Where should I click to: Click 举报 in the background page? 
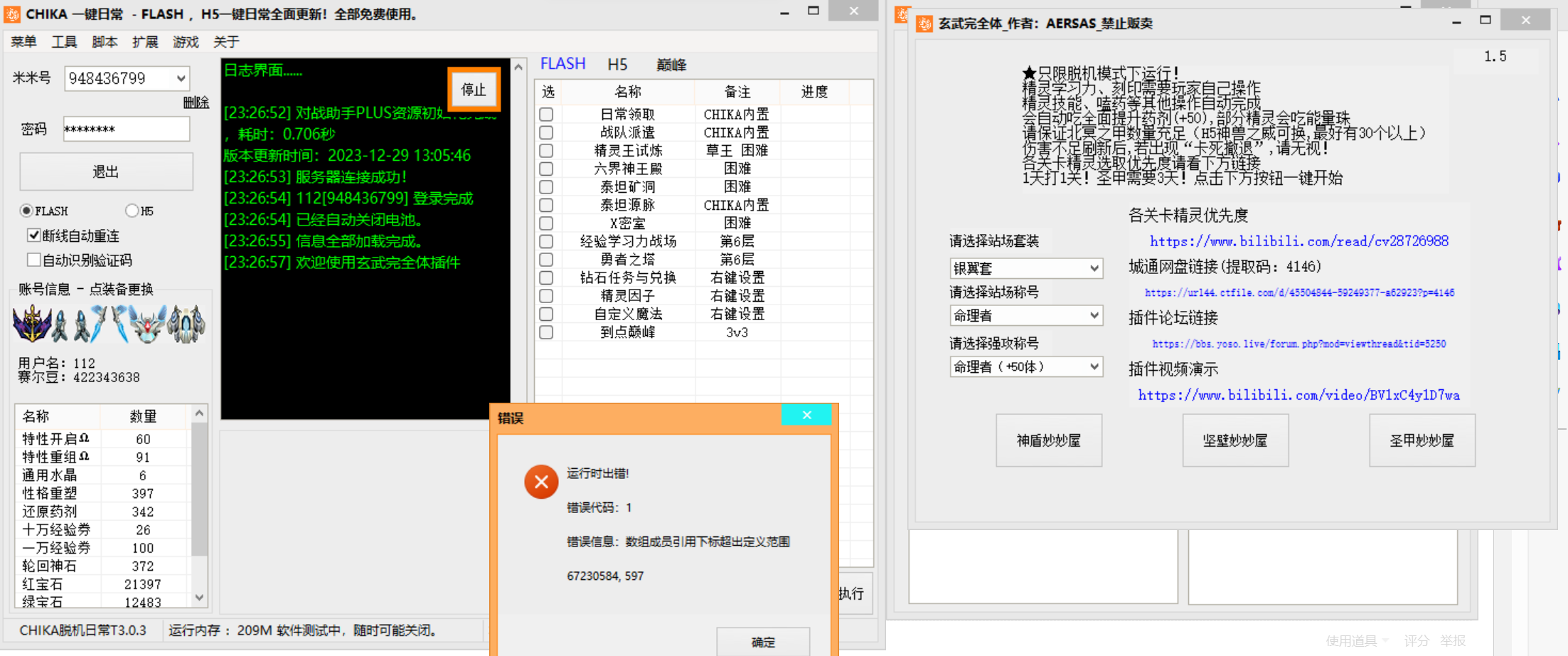click(x=1453, y=640)
